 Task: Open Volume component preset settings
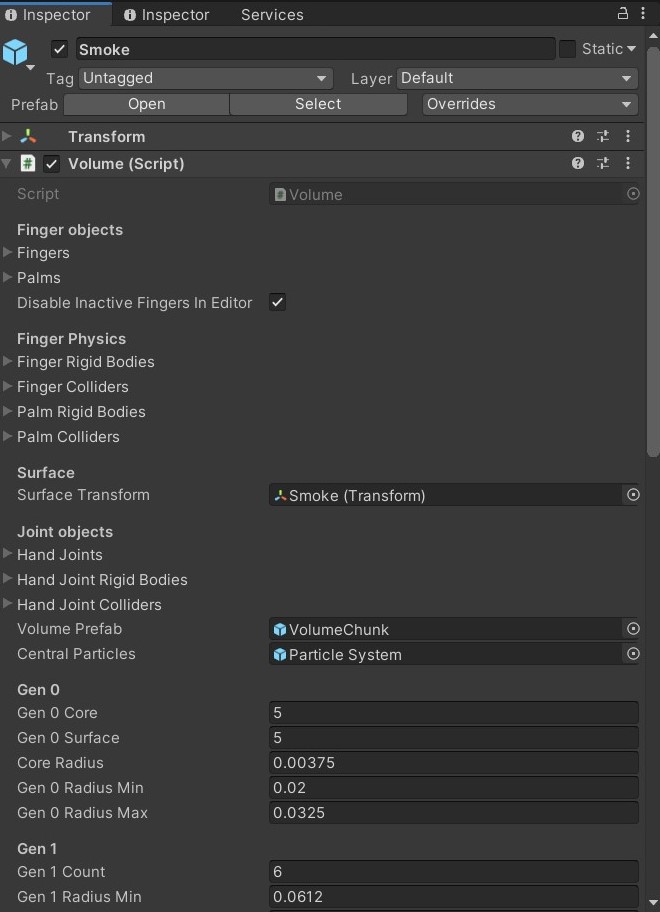point(603,163)
